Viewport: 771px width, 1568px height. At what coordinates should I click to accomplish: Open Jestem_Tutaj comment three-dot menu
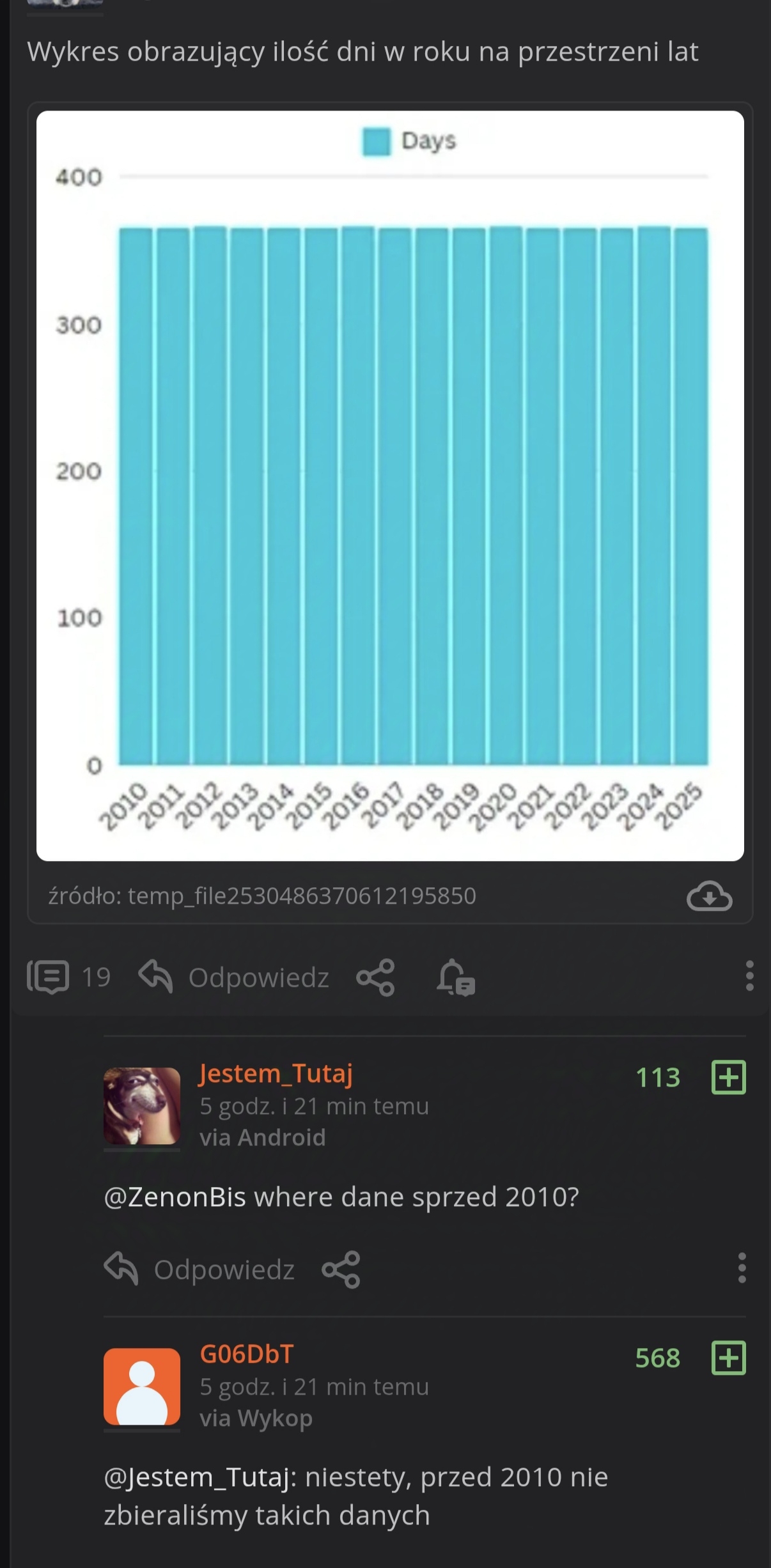[742, 1268]
